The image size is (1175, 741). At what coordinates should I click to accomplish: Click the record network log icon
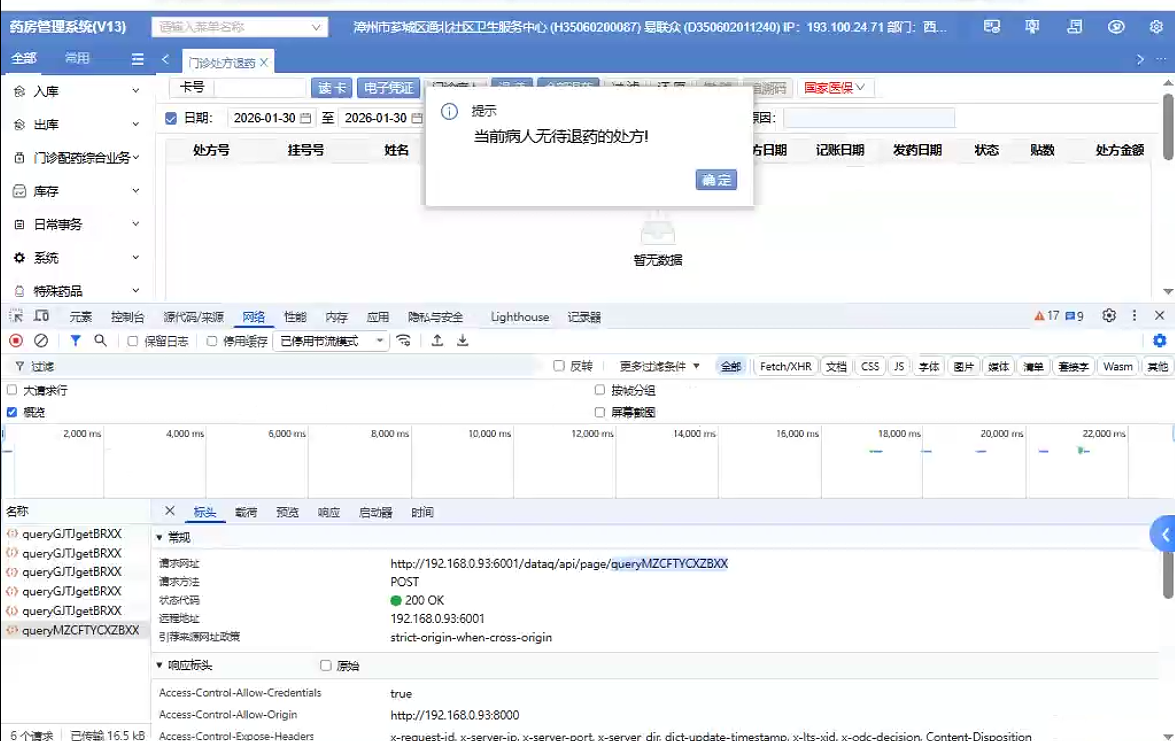16,341
